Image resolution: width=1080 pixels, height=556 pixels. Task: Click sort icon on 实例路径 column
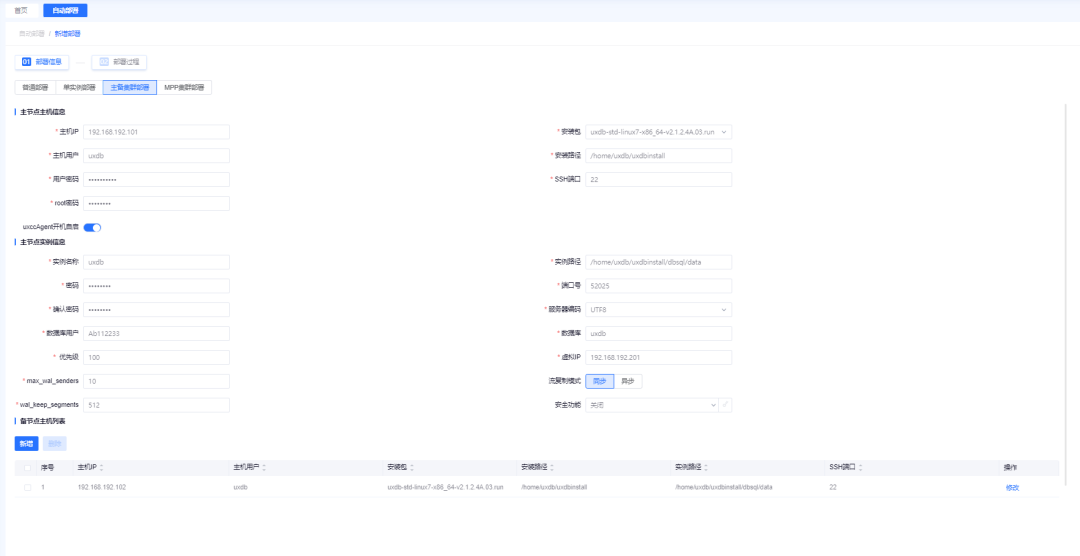click(x=705, y=467)
